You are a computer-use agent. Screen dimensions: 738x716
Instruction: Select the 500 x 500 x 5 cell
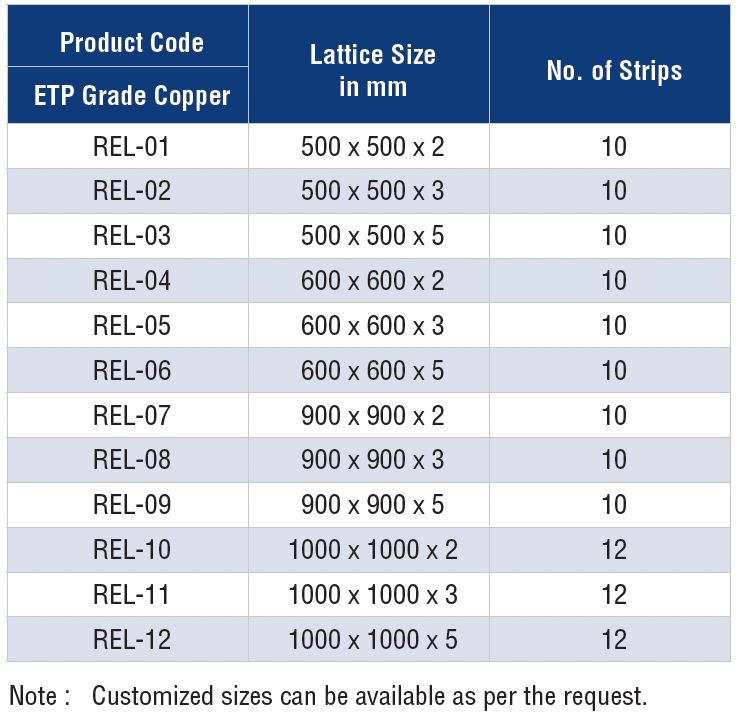372,236
